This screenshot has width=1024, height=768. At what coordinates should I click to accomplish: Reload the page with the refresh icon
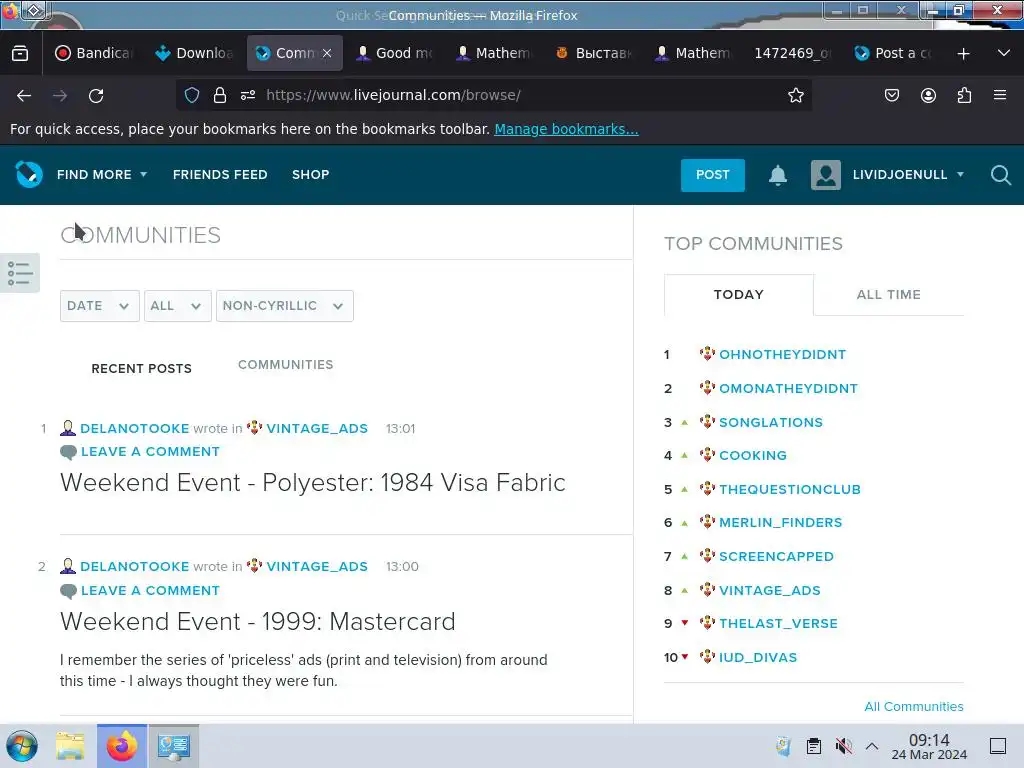96,95
